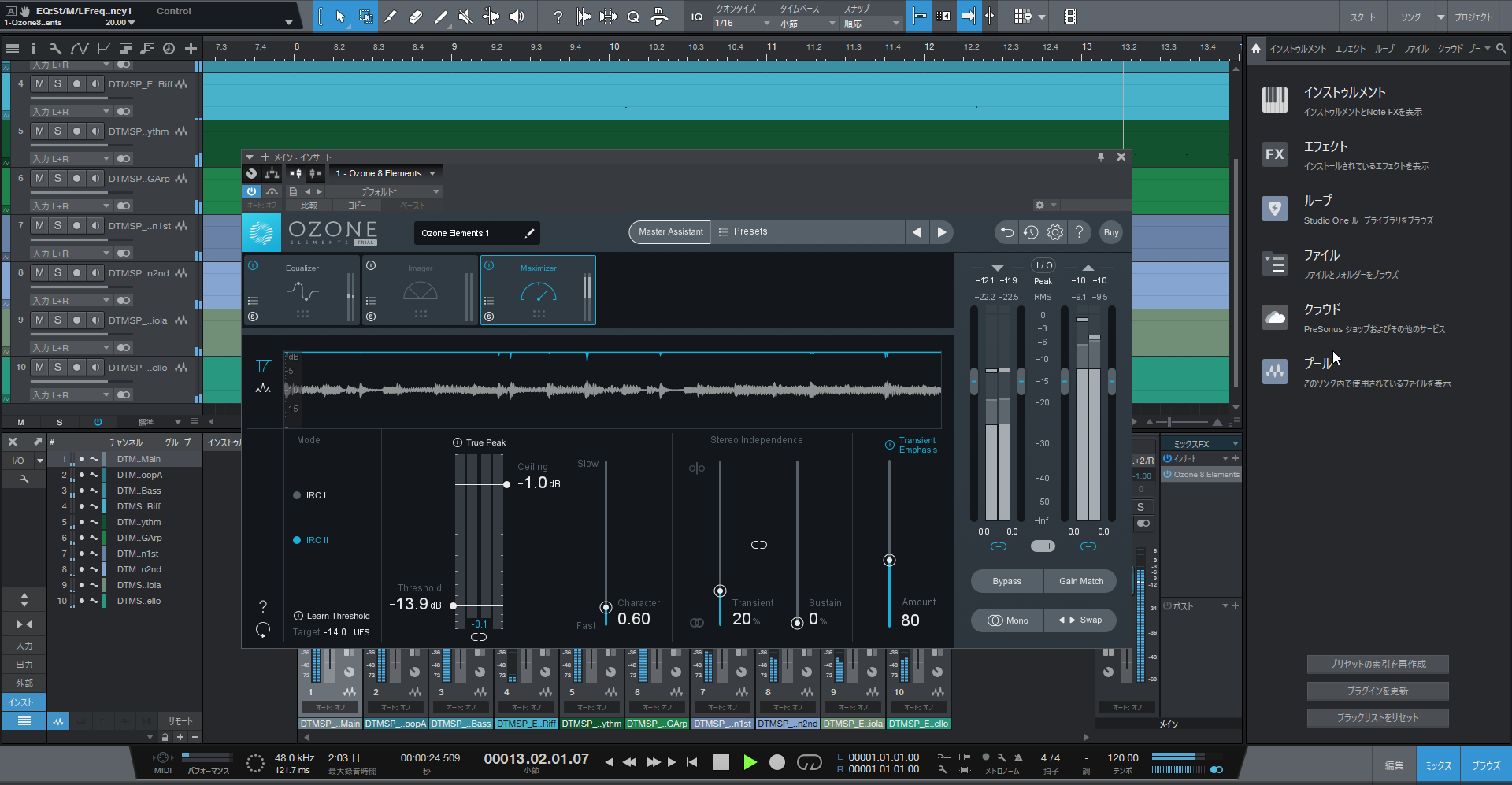1512x785 pixels.
Task: Open the Edit view tab
Action: (x=1394, y=765)
